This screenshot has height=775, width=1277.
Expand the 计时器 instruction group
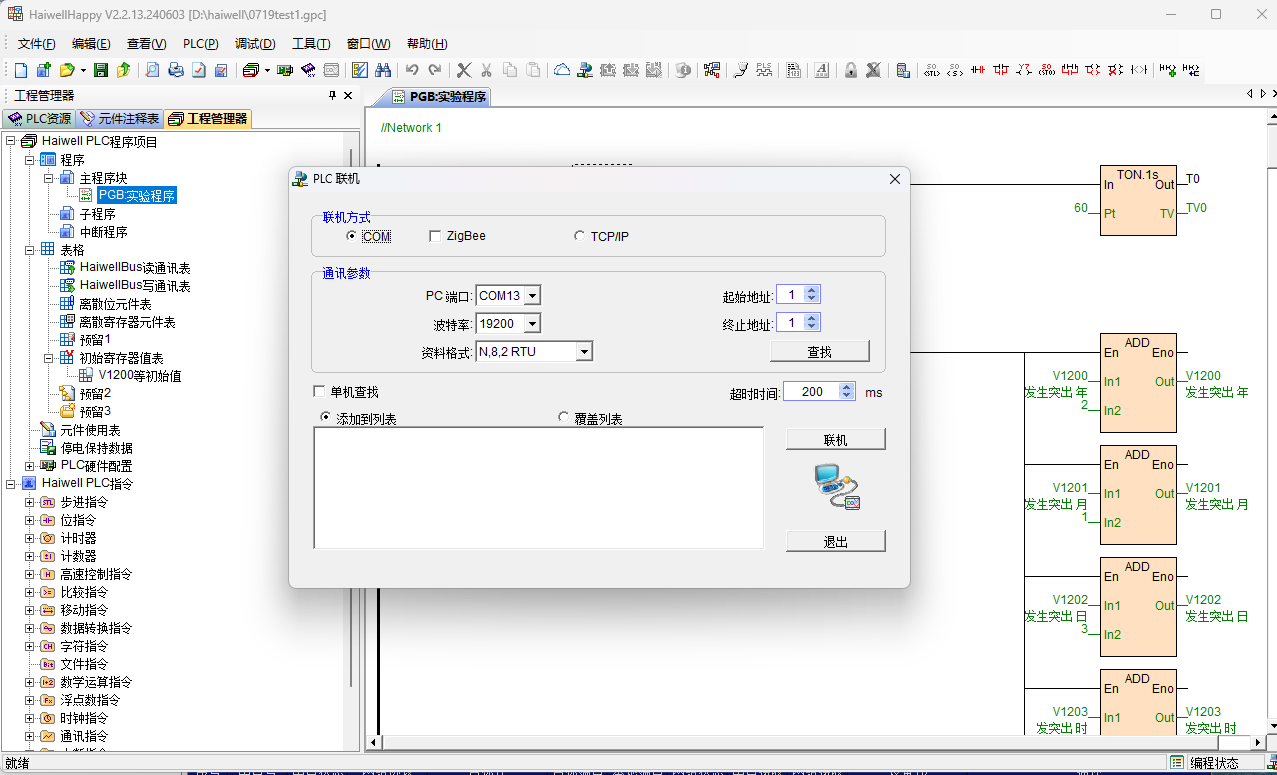click(x=29, y=538)
